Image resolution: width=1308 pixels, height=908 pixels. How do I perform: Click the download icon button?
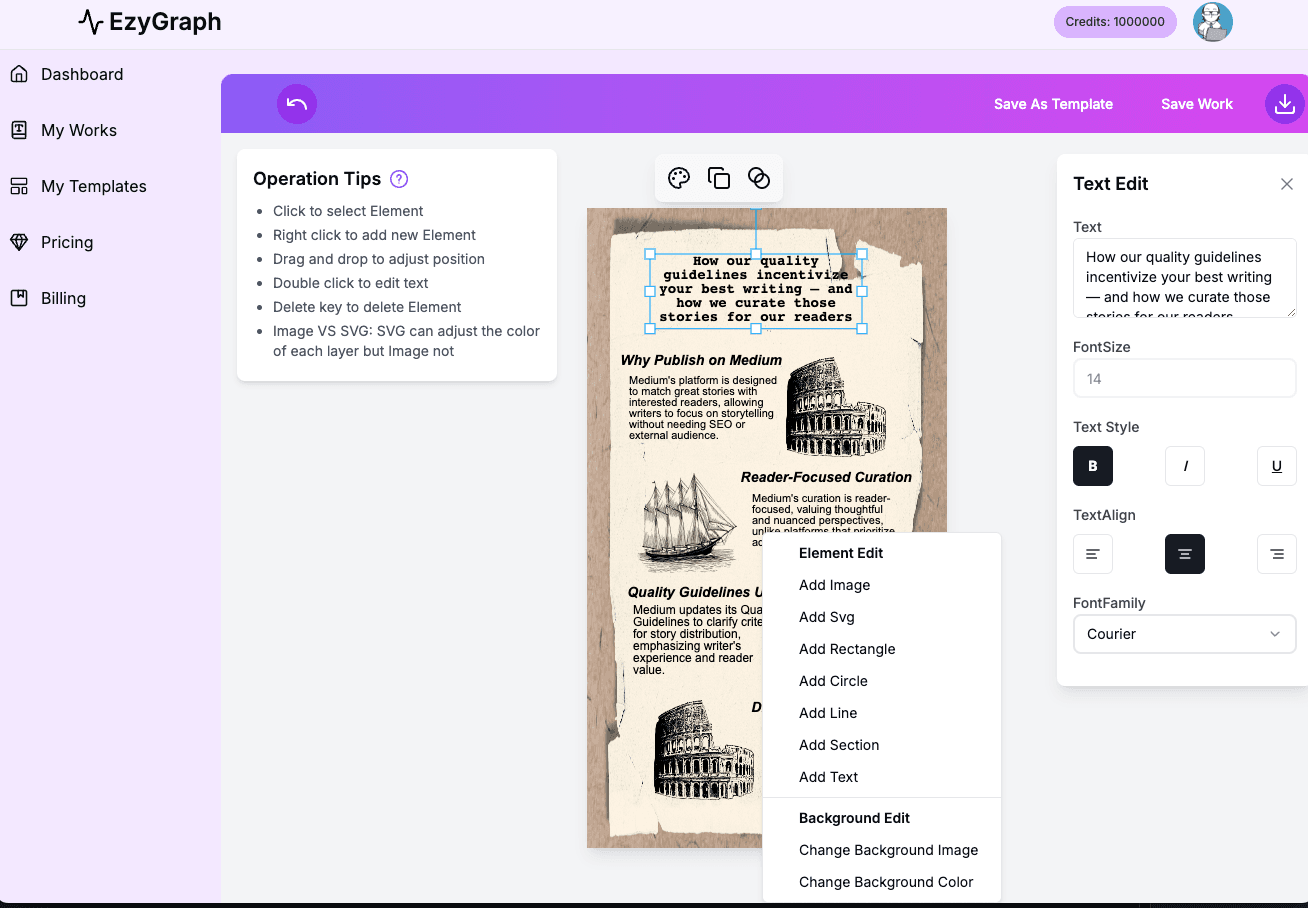[1285, 104]
